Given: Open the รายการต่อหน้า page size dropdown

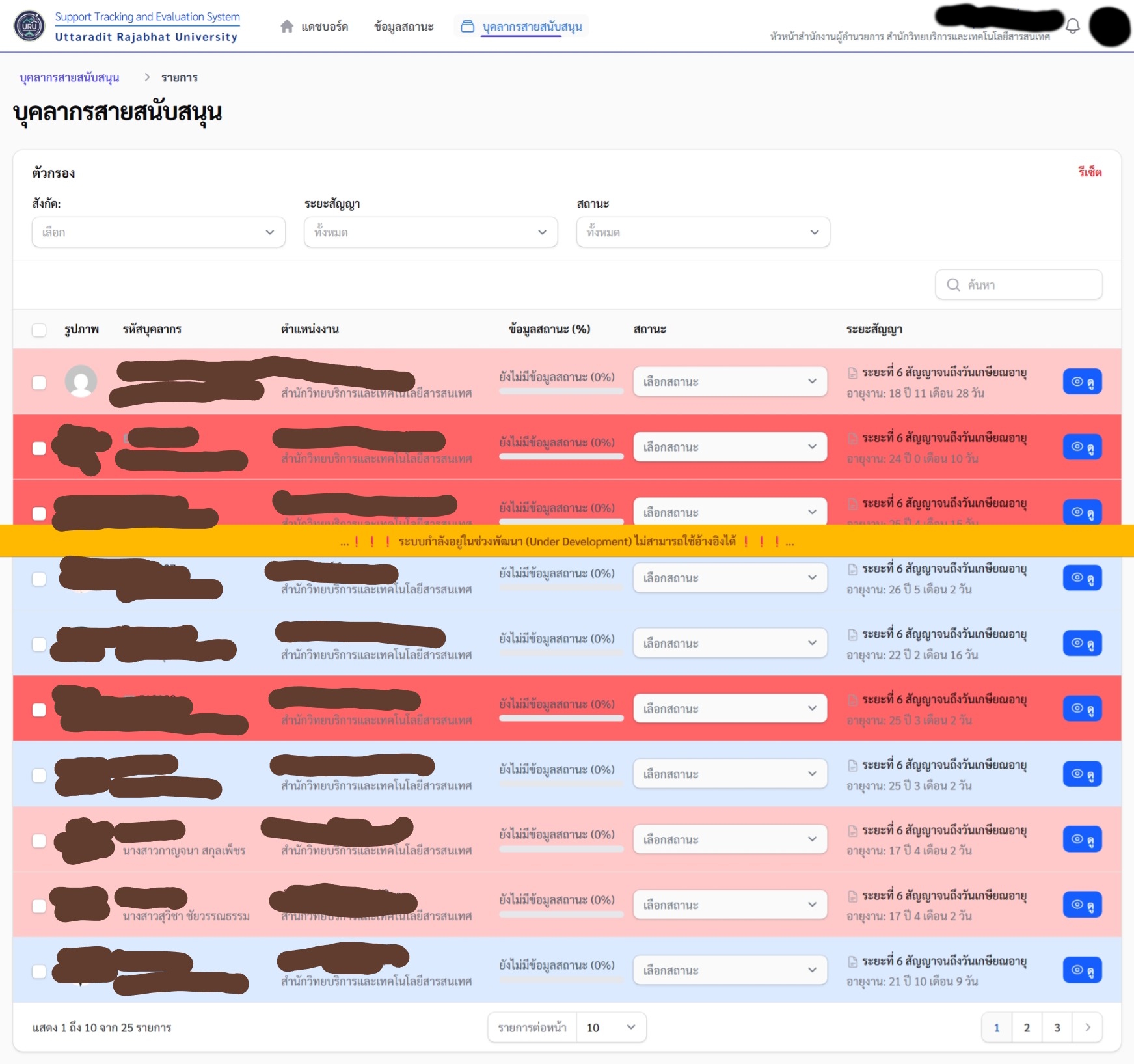Looking at the screenshot, I should [x=610, y=1028].
